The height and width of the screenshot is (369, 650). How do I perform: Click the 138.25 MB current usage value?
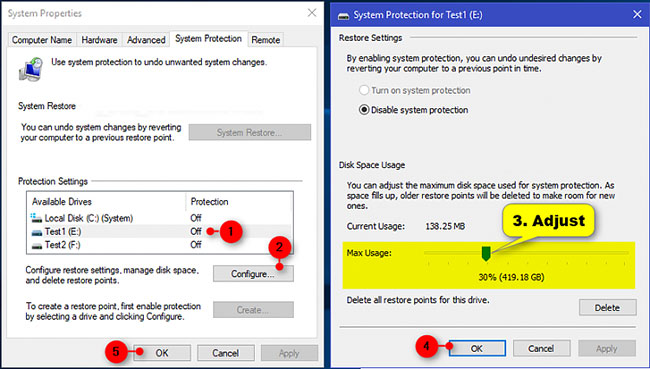pyautogui.click(x=445, y=226)
